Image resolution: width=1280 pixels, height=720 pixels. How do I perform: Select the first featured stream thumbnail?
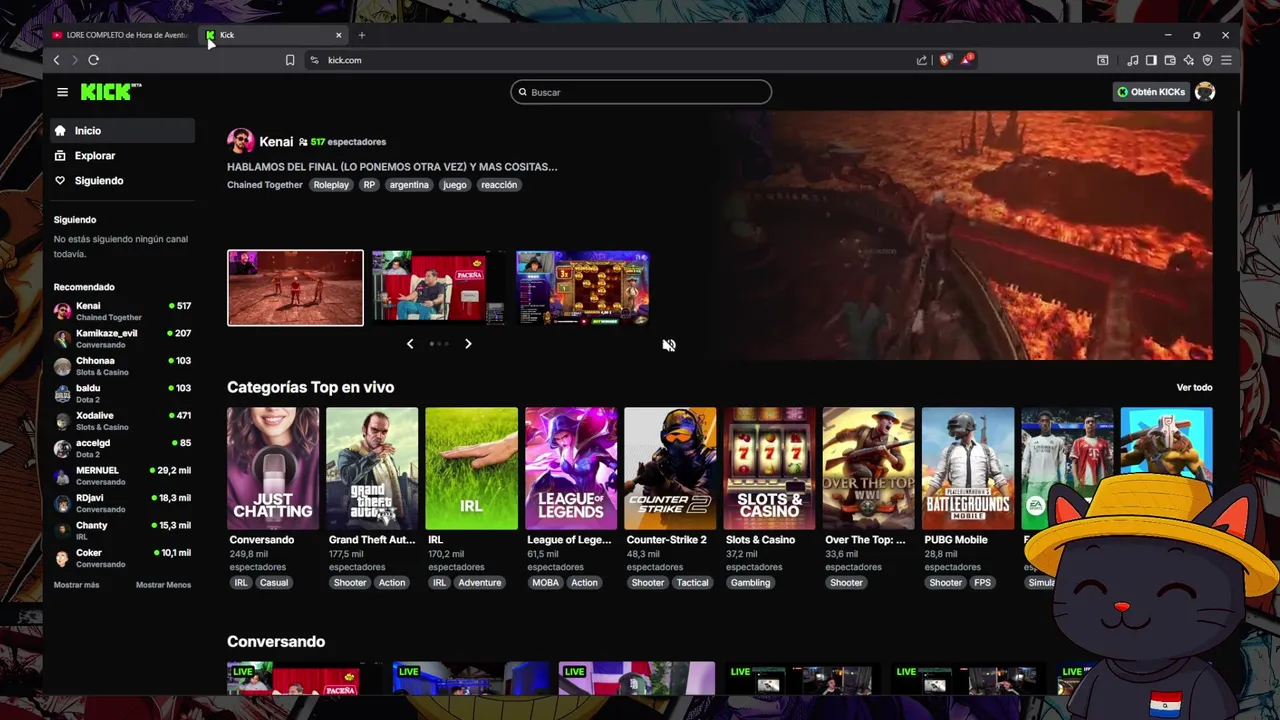point(295,288)
